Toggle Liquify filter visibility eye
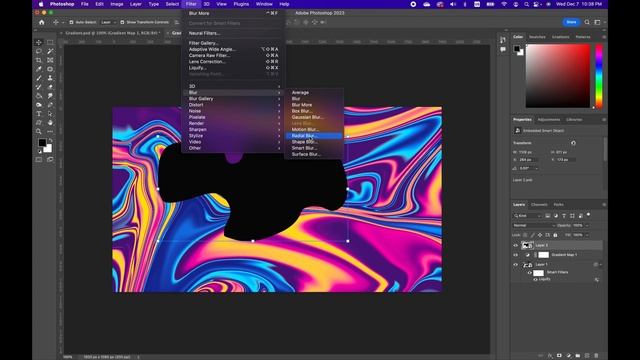The height and width of the screenshot is (360, 640). click(535, 280)
